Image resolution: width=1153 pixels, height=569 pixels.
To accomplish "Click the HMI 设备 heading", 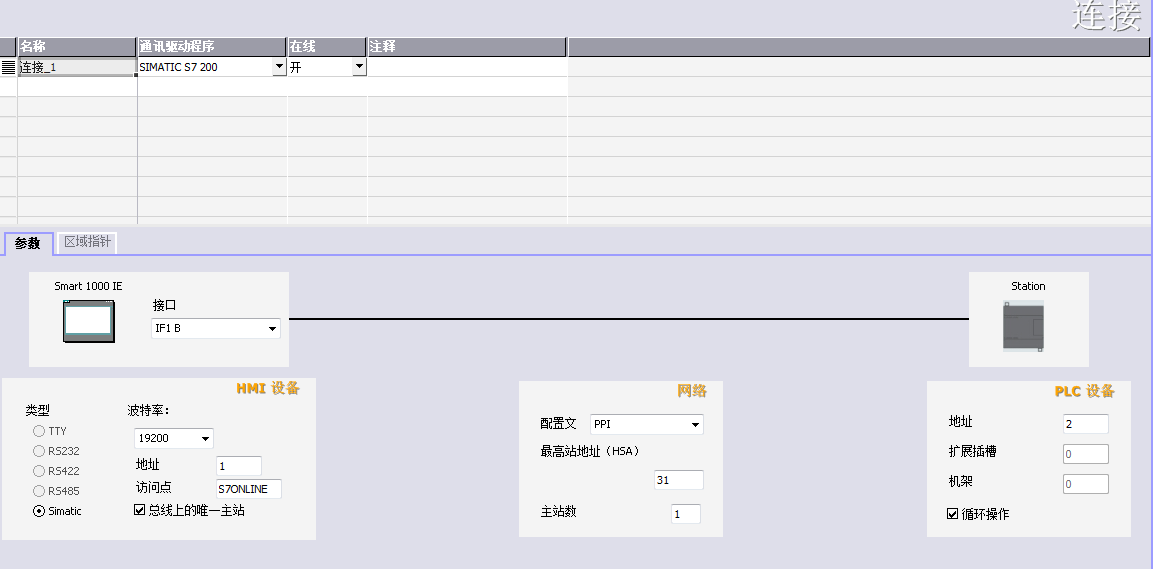I will 268,388.
